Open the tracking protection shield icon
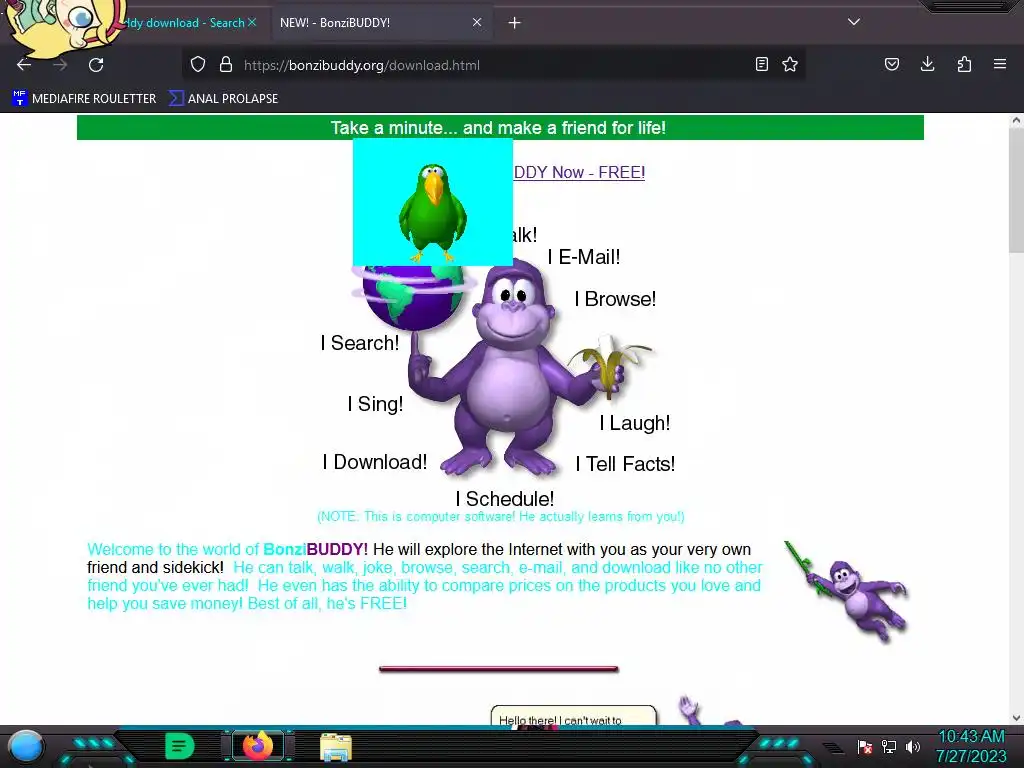Screen dimensions: 1024x768 [198, 65]
